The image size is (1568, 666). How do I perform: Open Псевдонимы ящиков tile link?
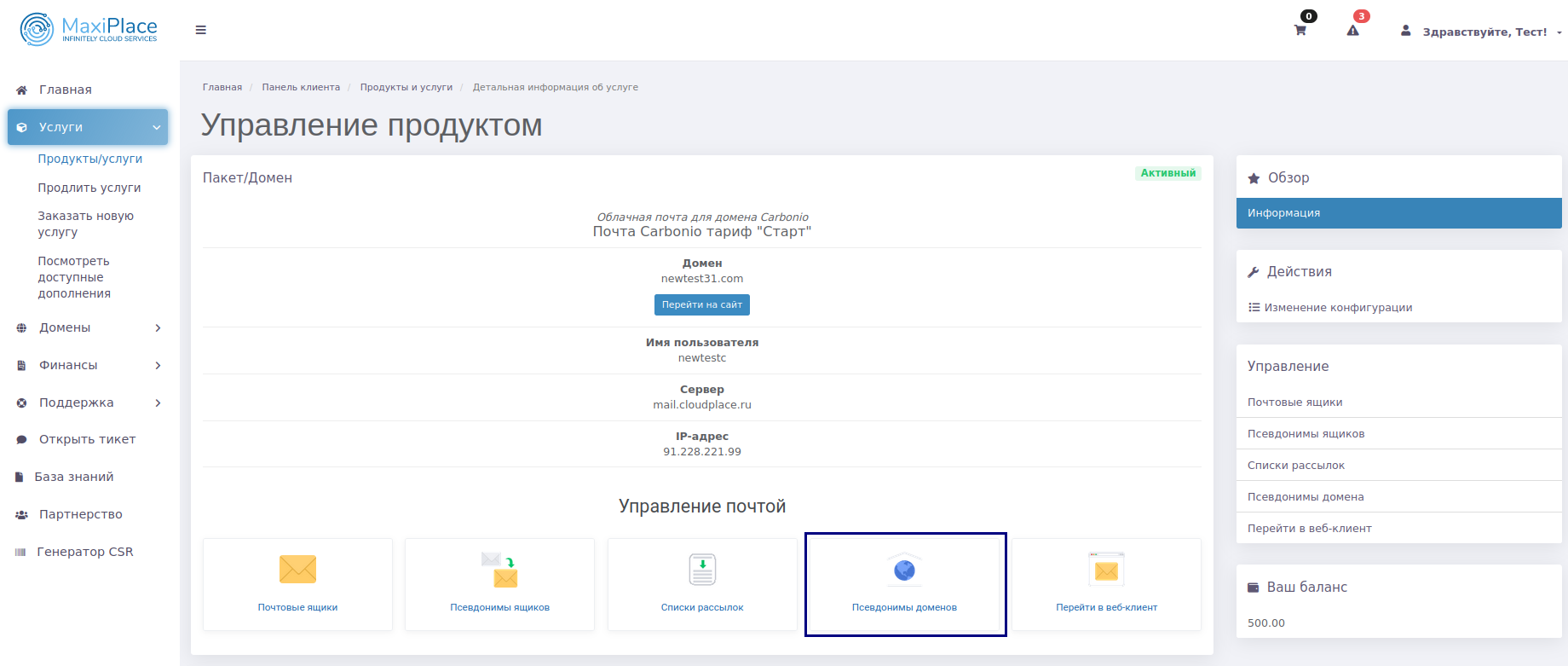[500, 607]
